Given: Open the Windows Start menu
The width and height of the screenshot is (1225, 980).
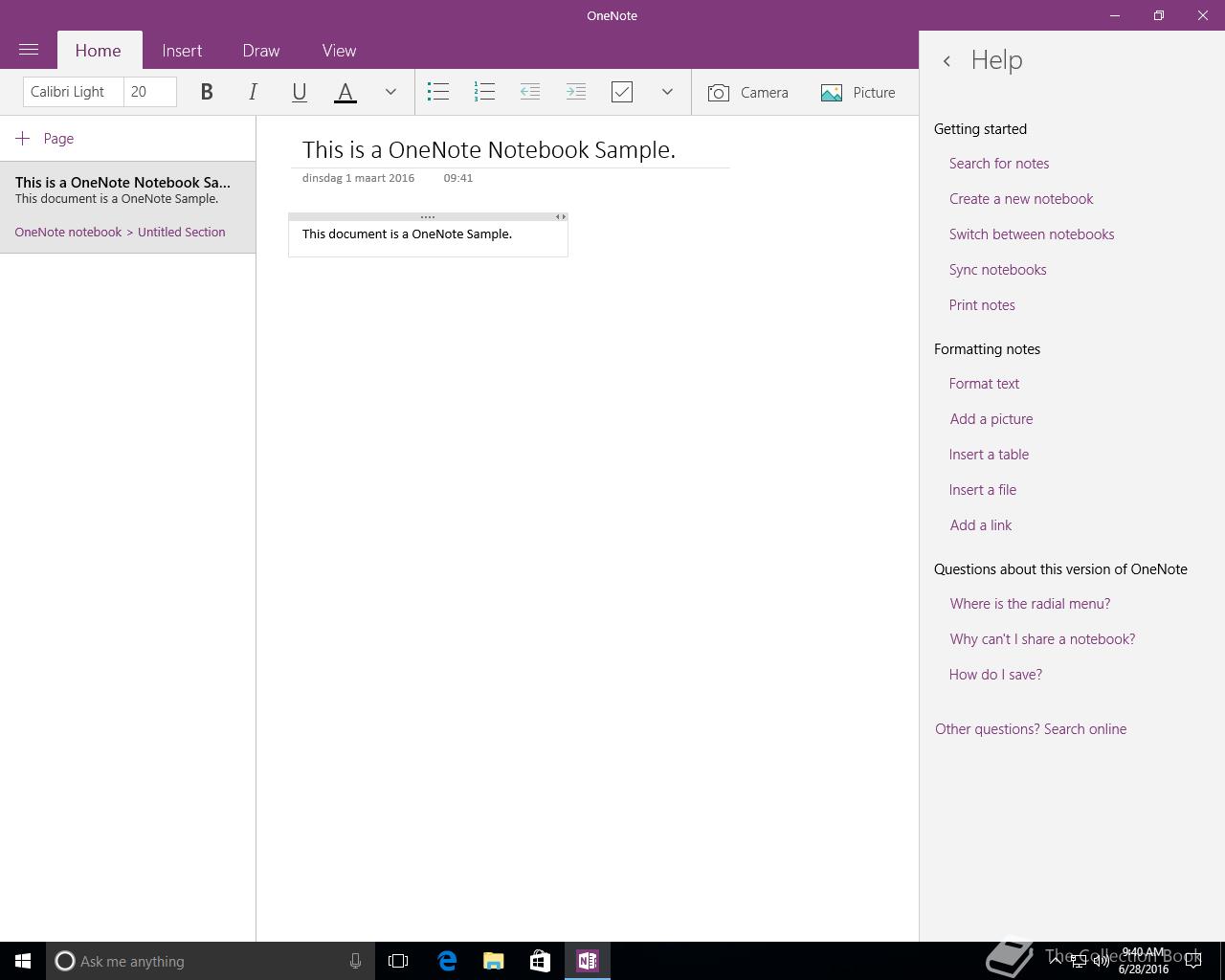Looking at the screenshot, I should tap(23, 961).
